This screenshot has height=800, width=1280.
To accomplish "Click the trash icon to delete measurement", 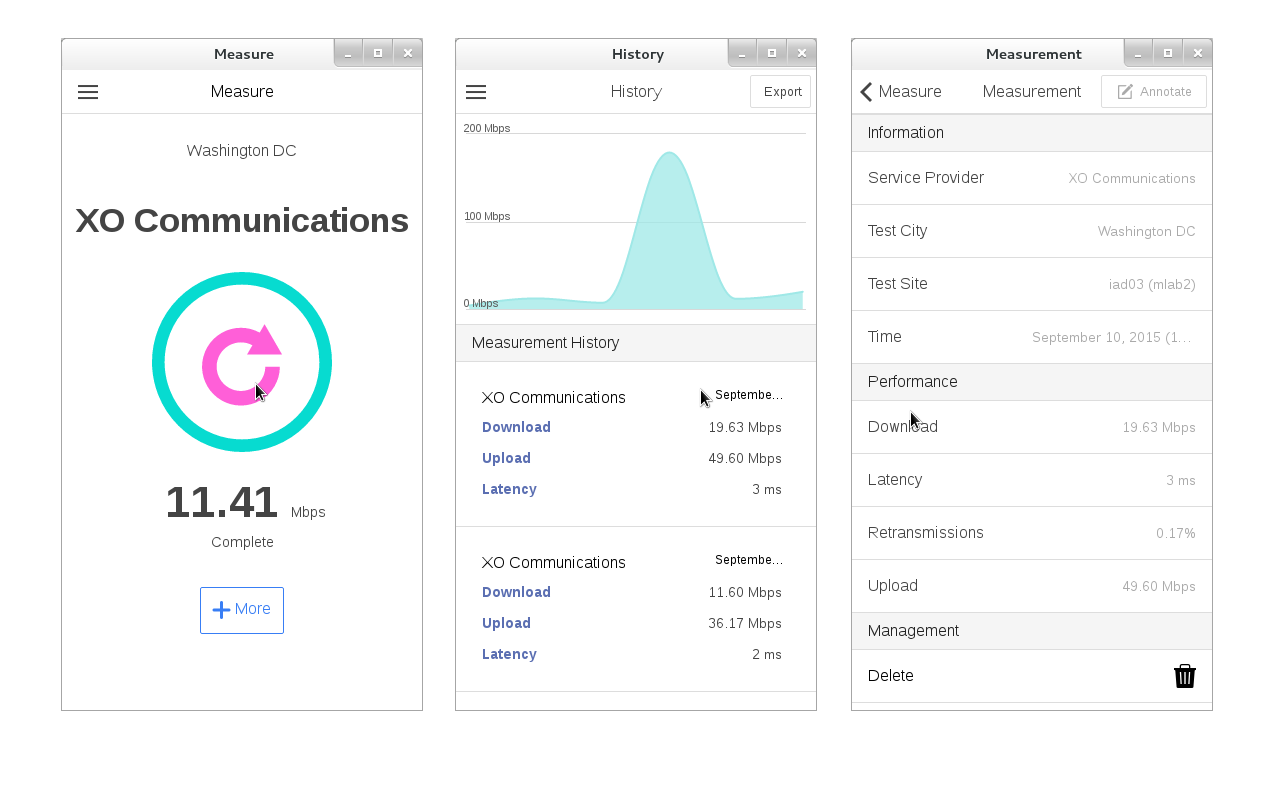I will pyautogui.click(x=1185, y=676).
